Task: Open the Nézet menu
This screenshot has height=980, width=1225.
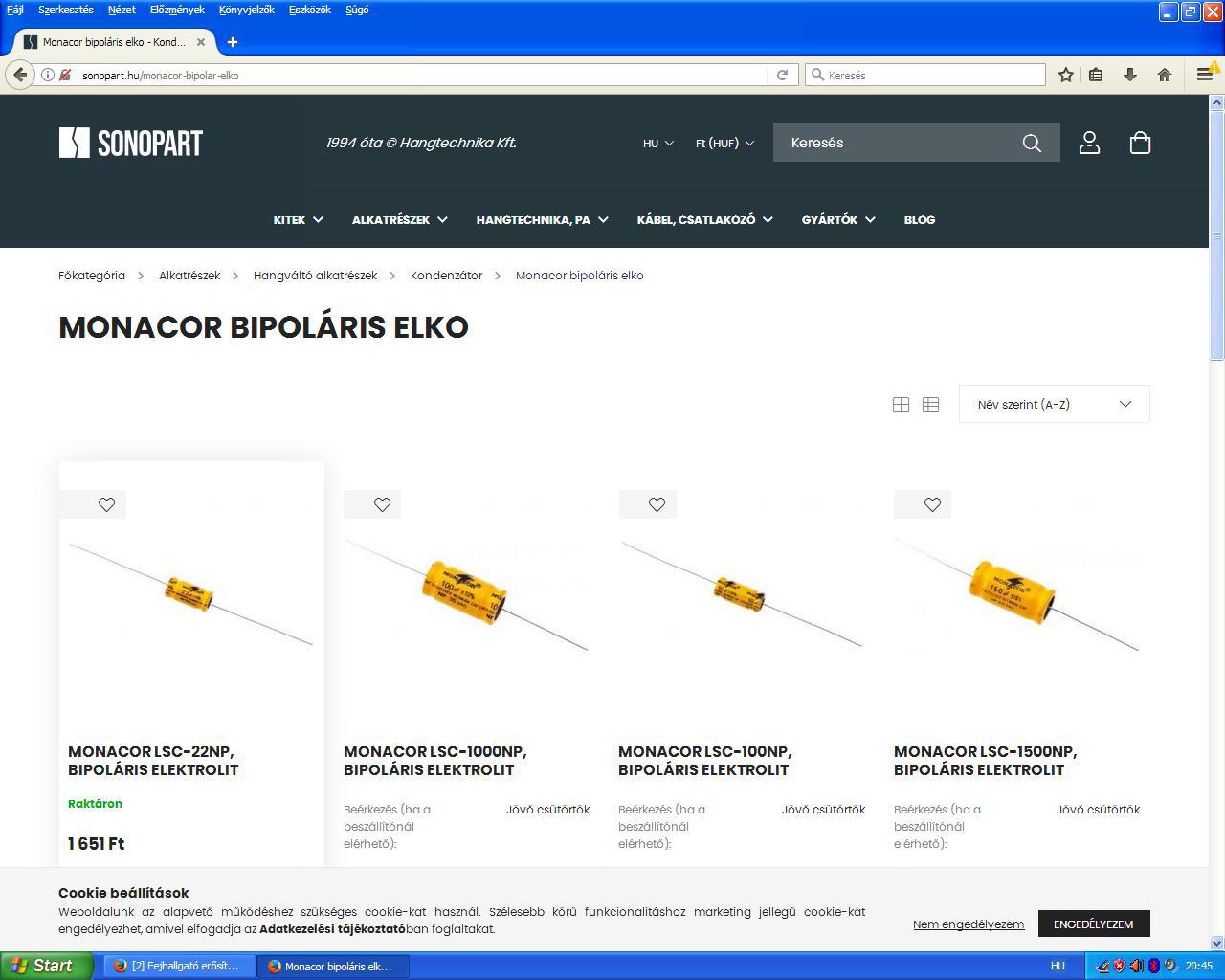Action: (122, 10)
